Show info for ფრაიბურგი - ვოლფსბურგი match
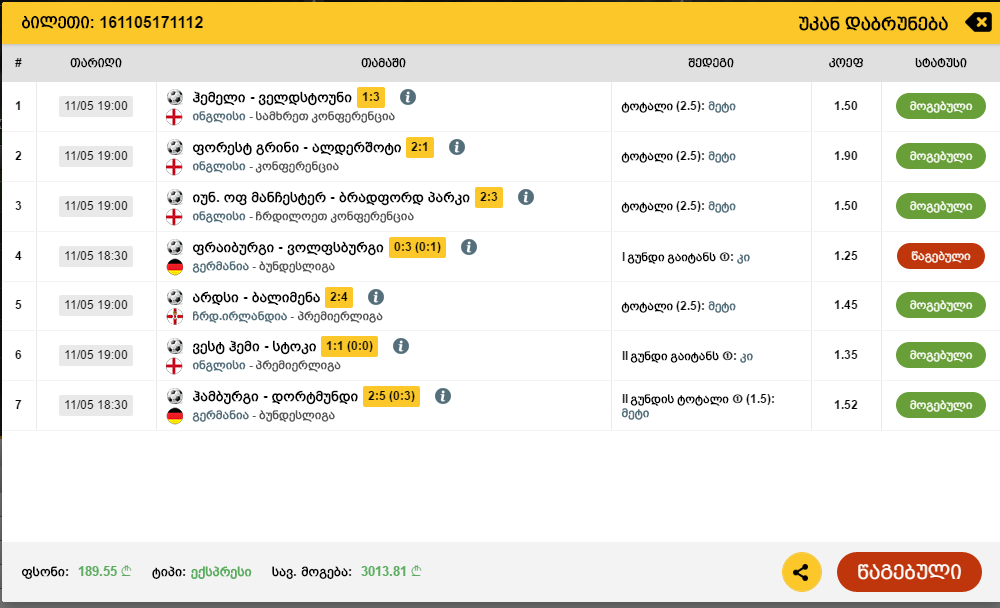Screen dimensions: 1000x608 (469, 247)
